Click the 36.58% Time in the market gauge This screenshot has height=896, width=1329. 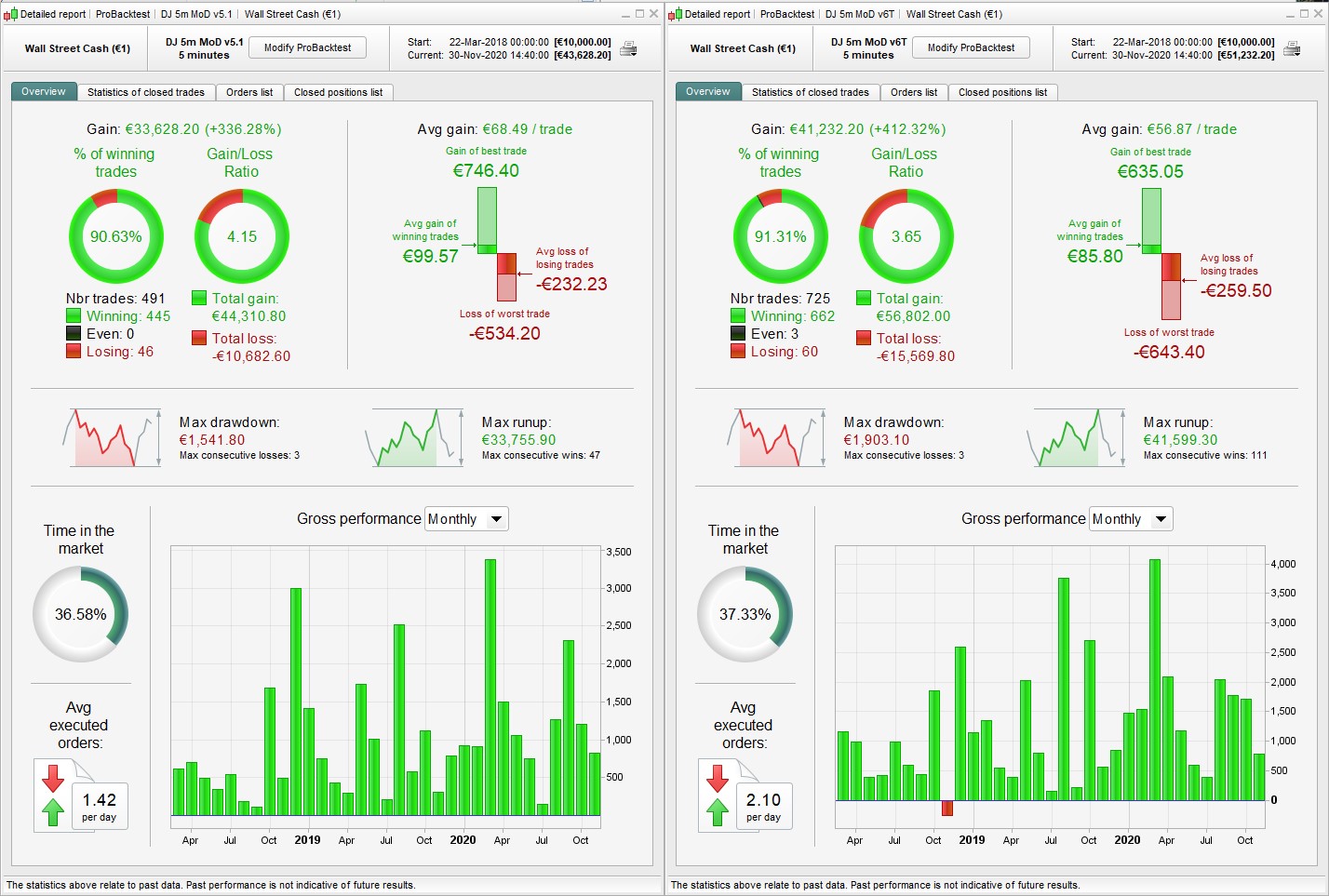tap(81, 614)
